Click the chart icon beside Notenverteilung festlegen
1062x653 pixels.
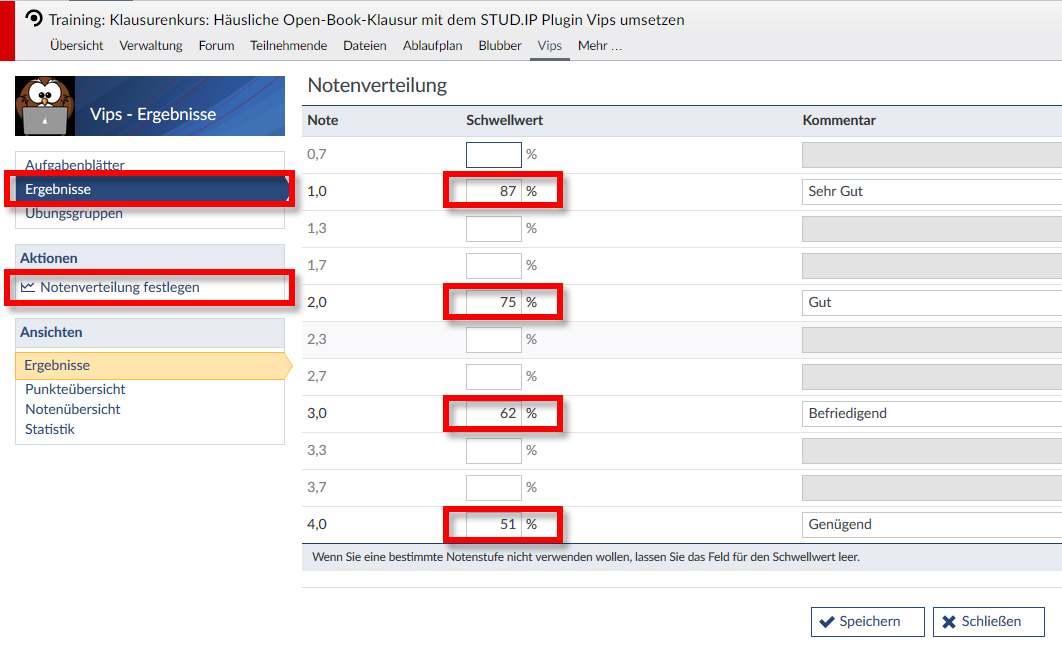pos(28,287)
